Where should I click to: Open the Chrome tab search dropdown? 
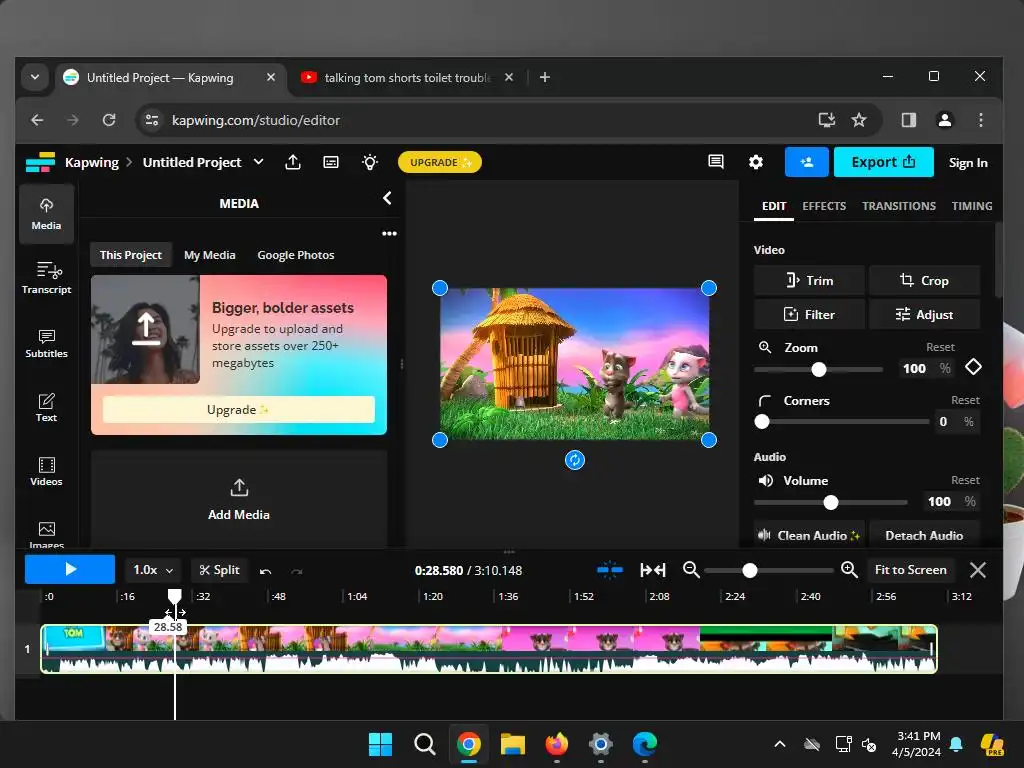[x=35, y=77]
